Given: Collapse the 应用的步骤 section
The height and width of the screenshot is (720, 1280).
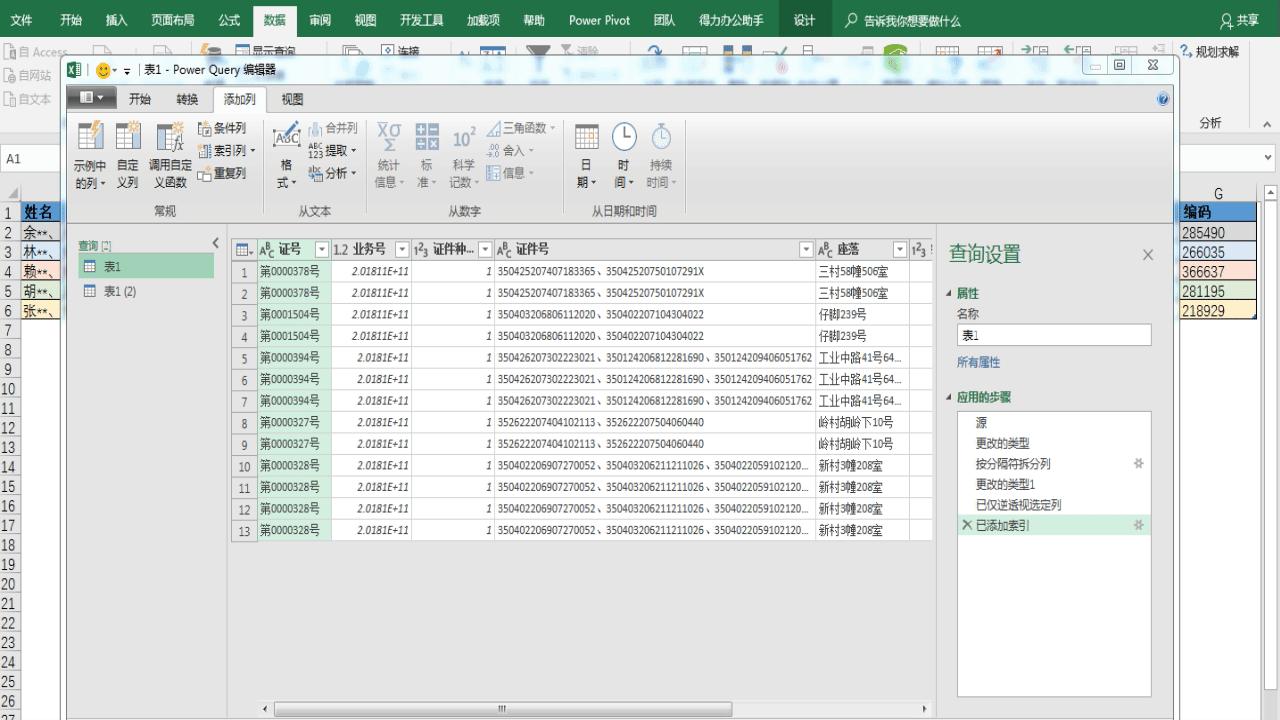Looking at the screenshot, I should pos(949,397).
